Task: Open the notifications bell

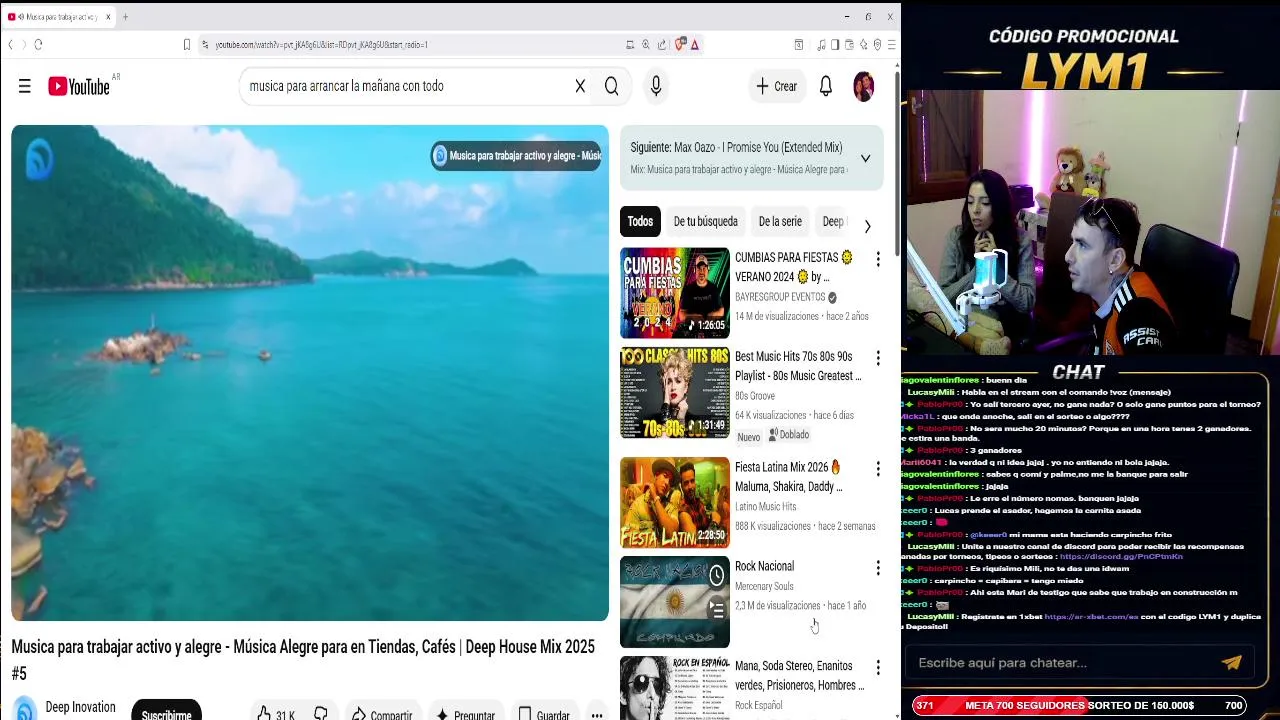Action: pos(826,86)
